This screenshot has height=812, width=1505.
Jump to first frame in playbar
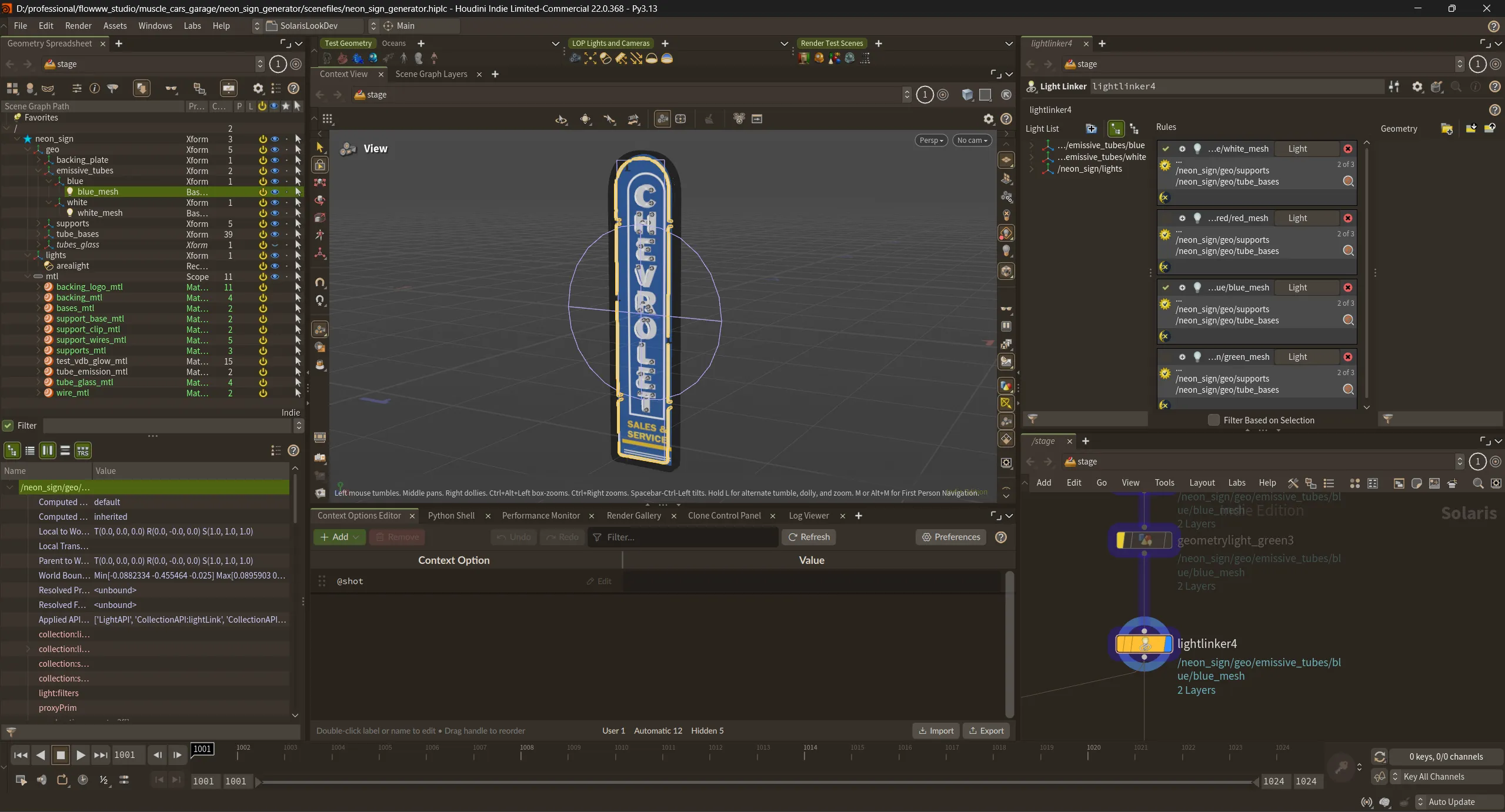(21, 755)
